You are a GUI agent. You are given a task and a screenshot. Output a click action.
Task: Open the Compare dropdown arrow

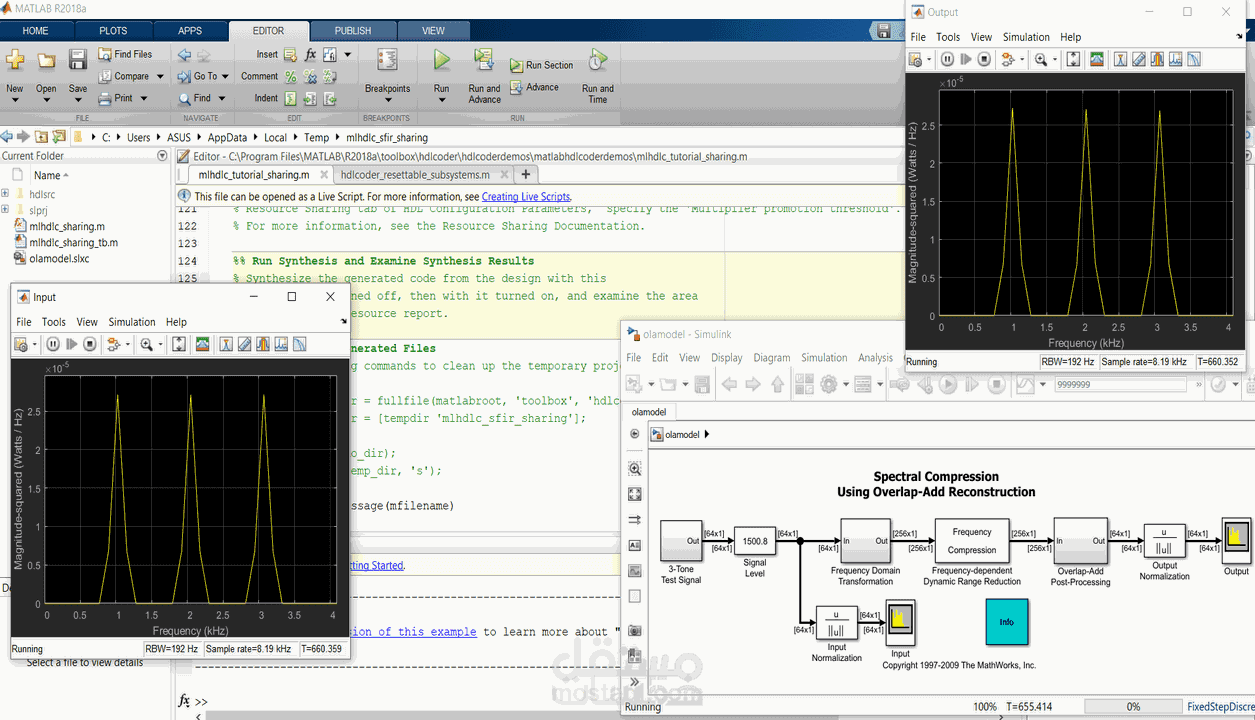click(x=160, y=76)
